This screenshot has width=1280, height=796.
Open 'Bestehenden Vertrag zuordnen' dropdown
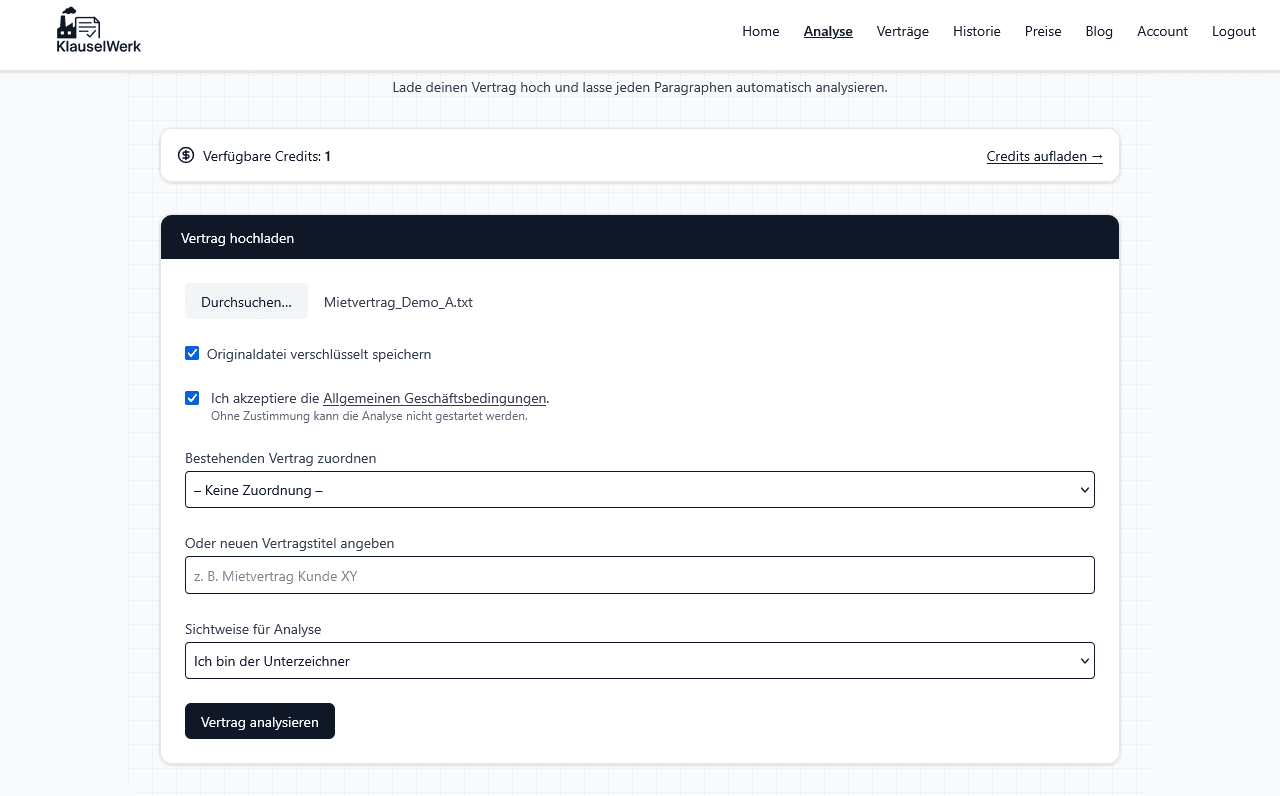639,490
